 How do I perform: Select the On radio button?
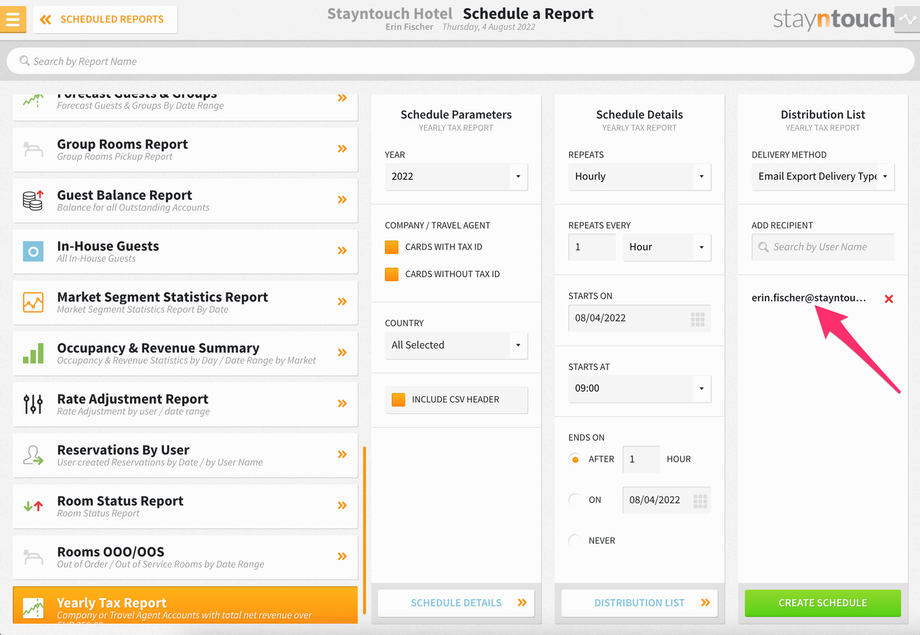pyautogui.click(x=575, y=500)
